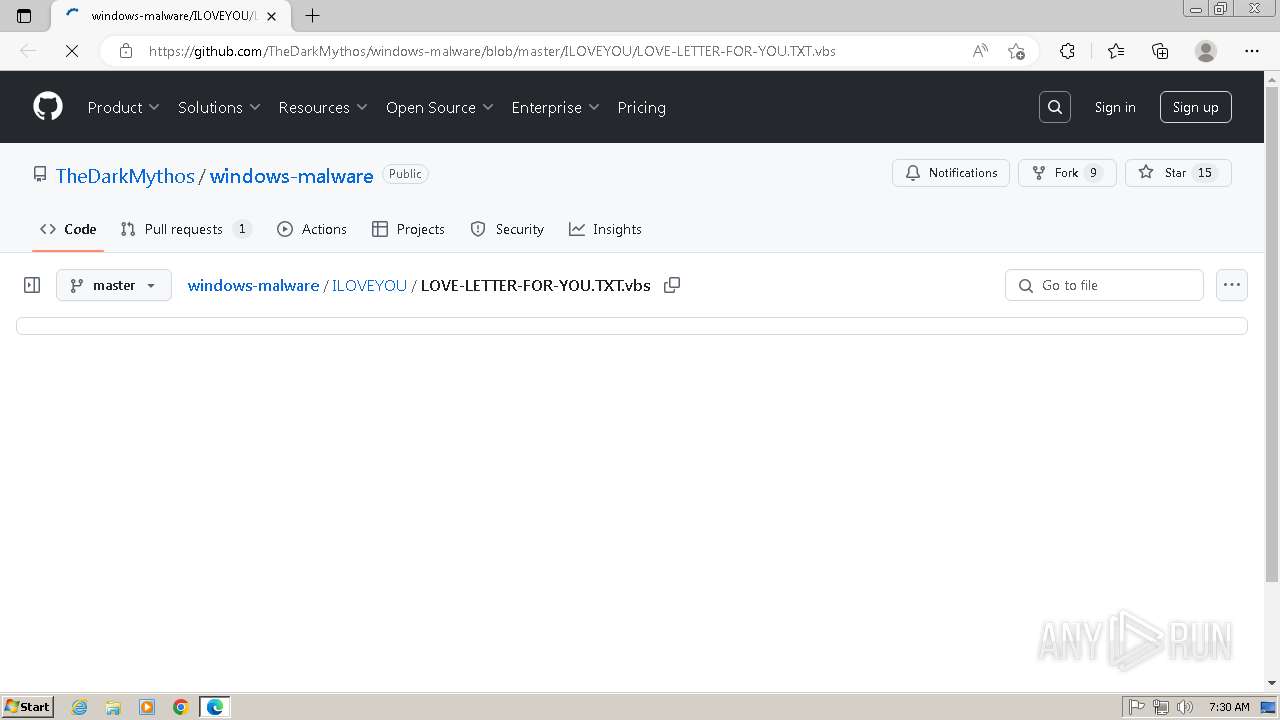Image resolution: width=1280 pixels, height=720 pixels.
Task: Click the Read aloud icon in address bar
Action: (x=980, y=51)
